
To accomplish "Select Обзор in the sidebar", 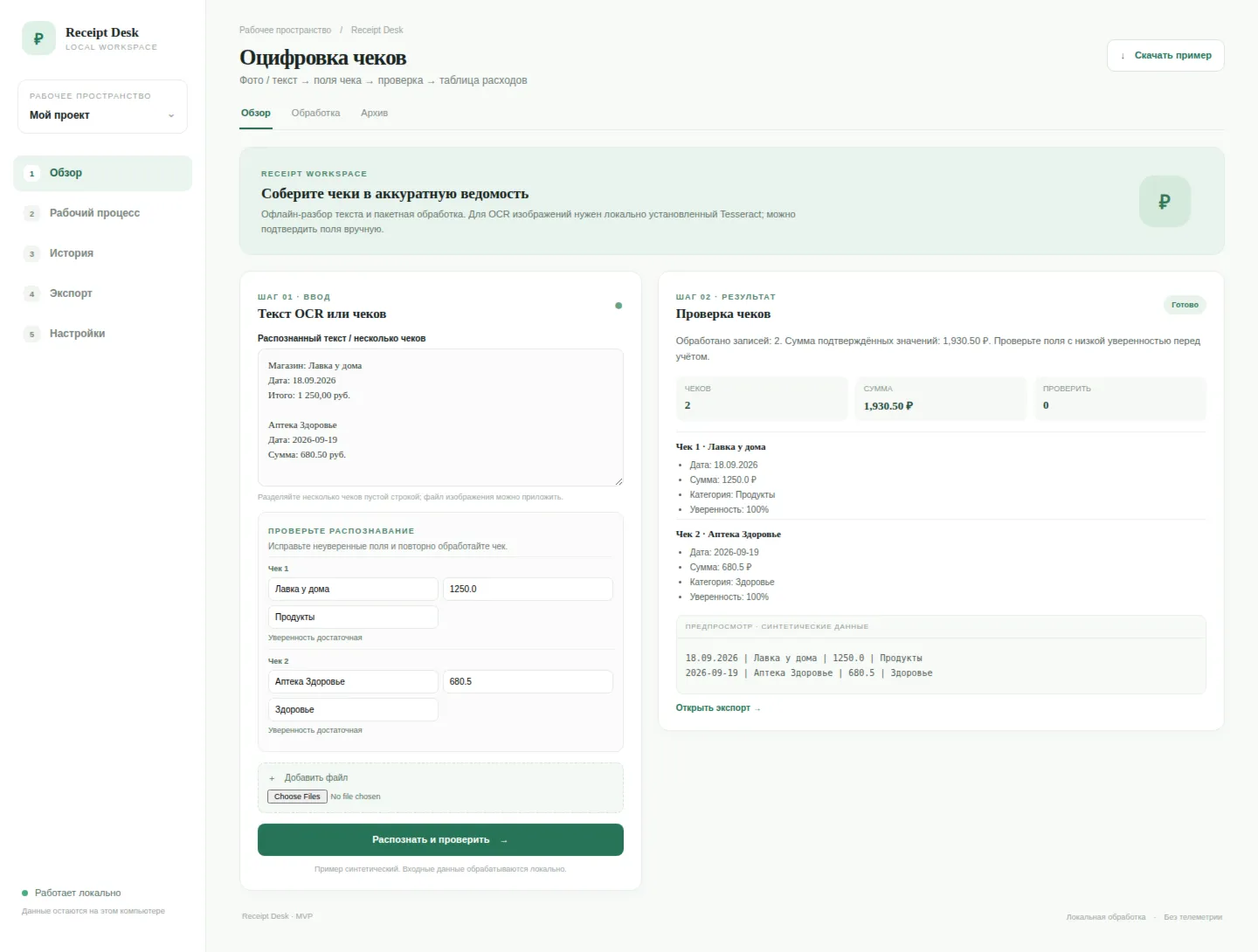I will point(103,173).
